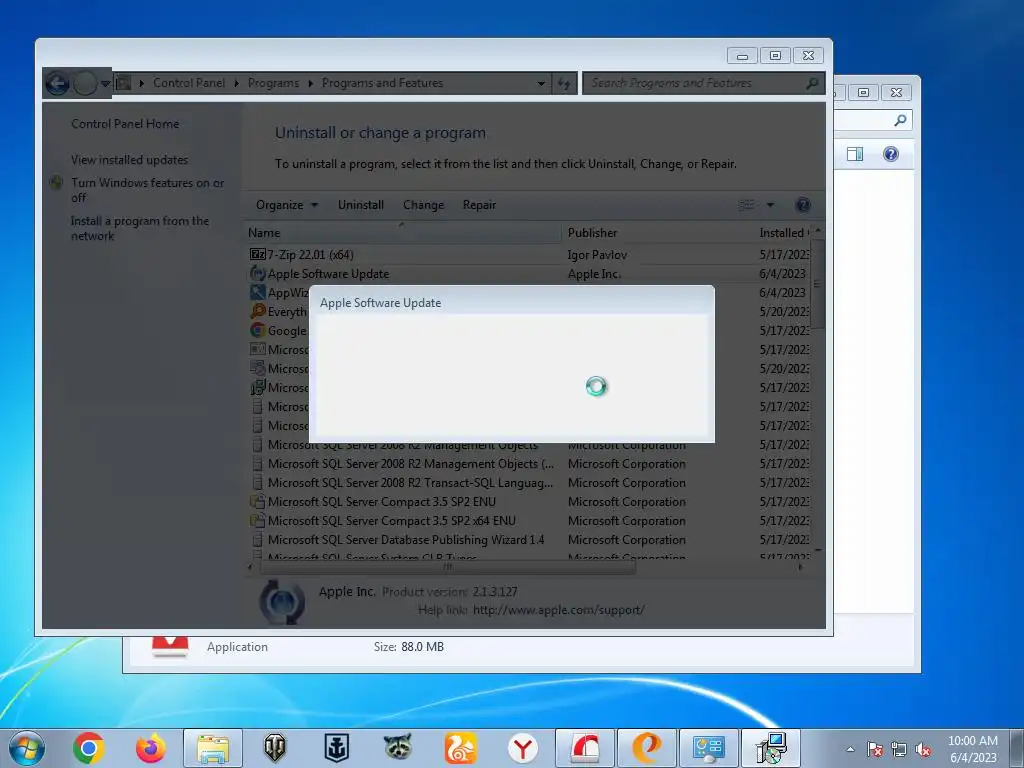Click the magnifier in the Programs search box

[812, 83]
